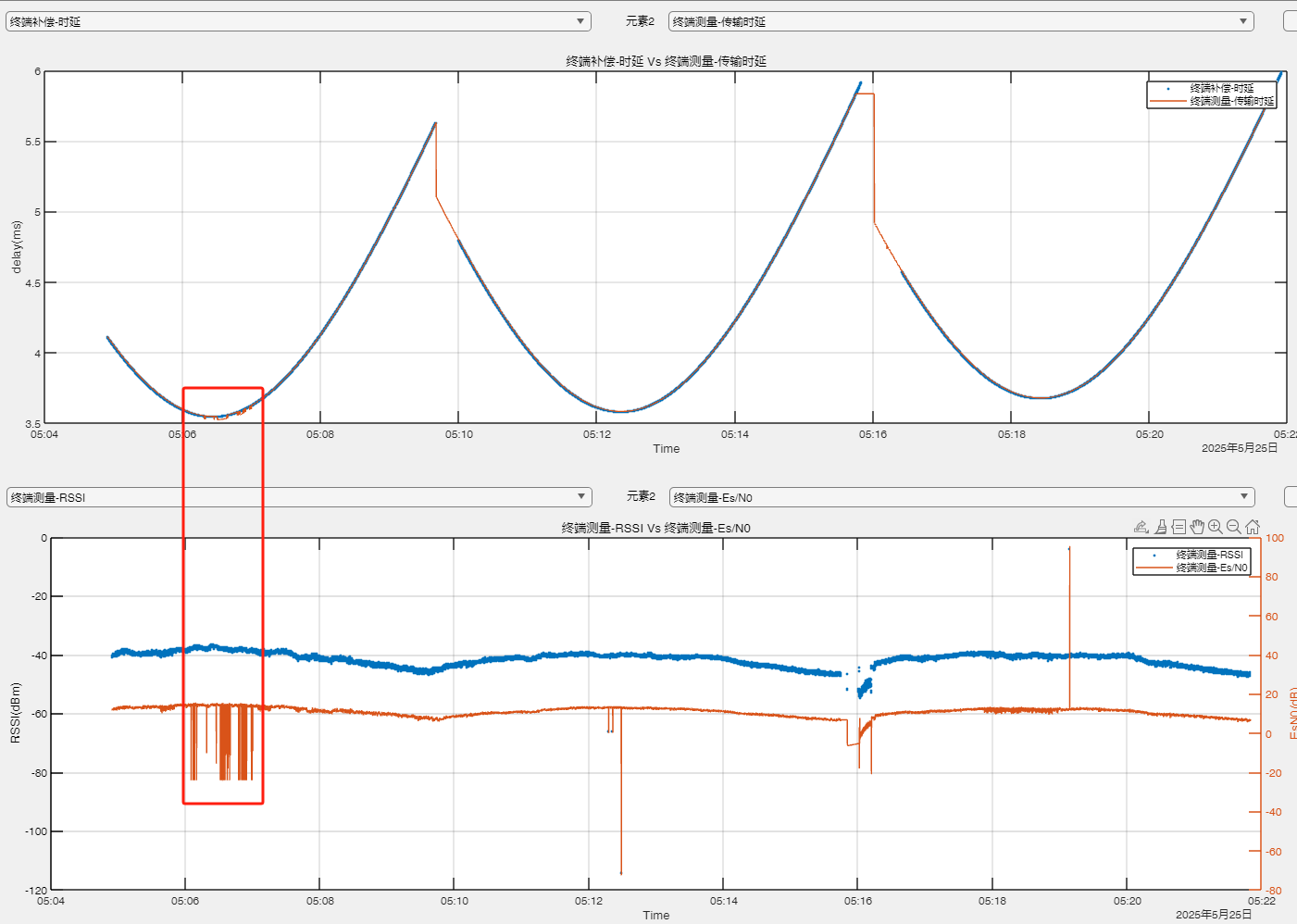This screenshot has height=924, width=1297.
Task: Restore view with the home icon
Action: 1253,527
